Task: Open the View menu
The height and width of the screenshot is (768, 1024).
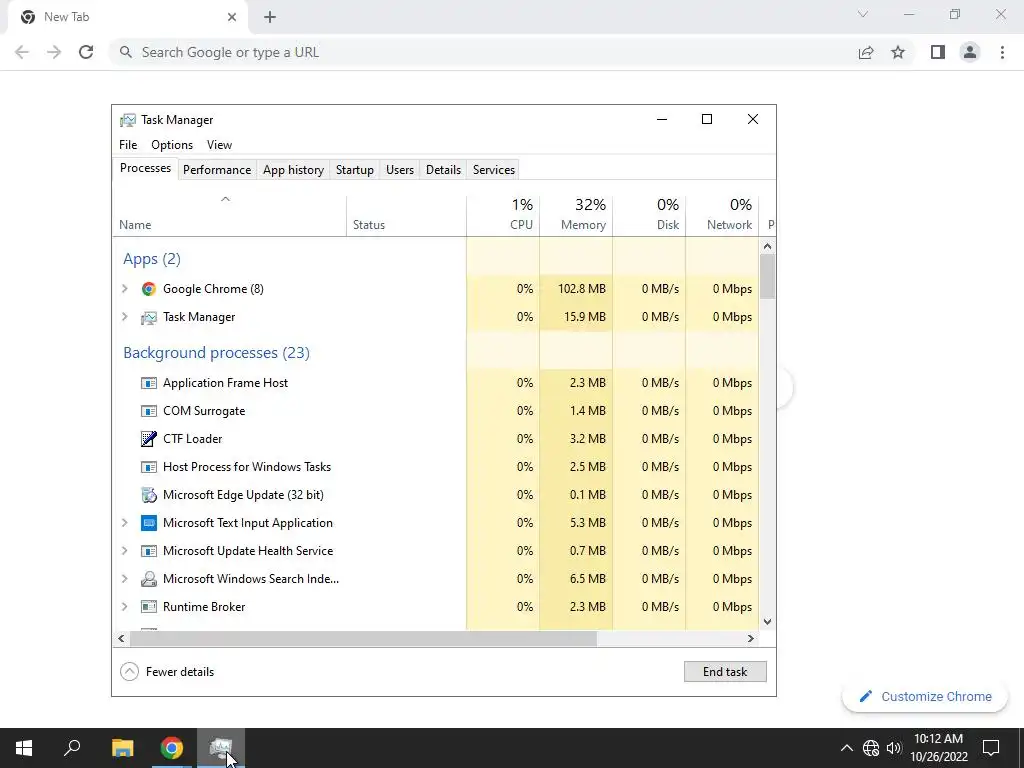Action: tap(219, 145)
